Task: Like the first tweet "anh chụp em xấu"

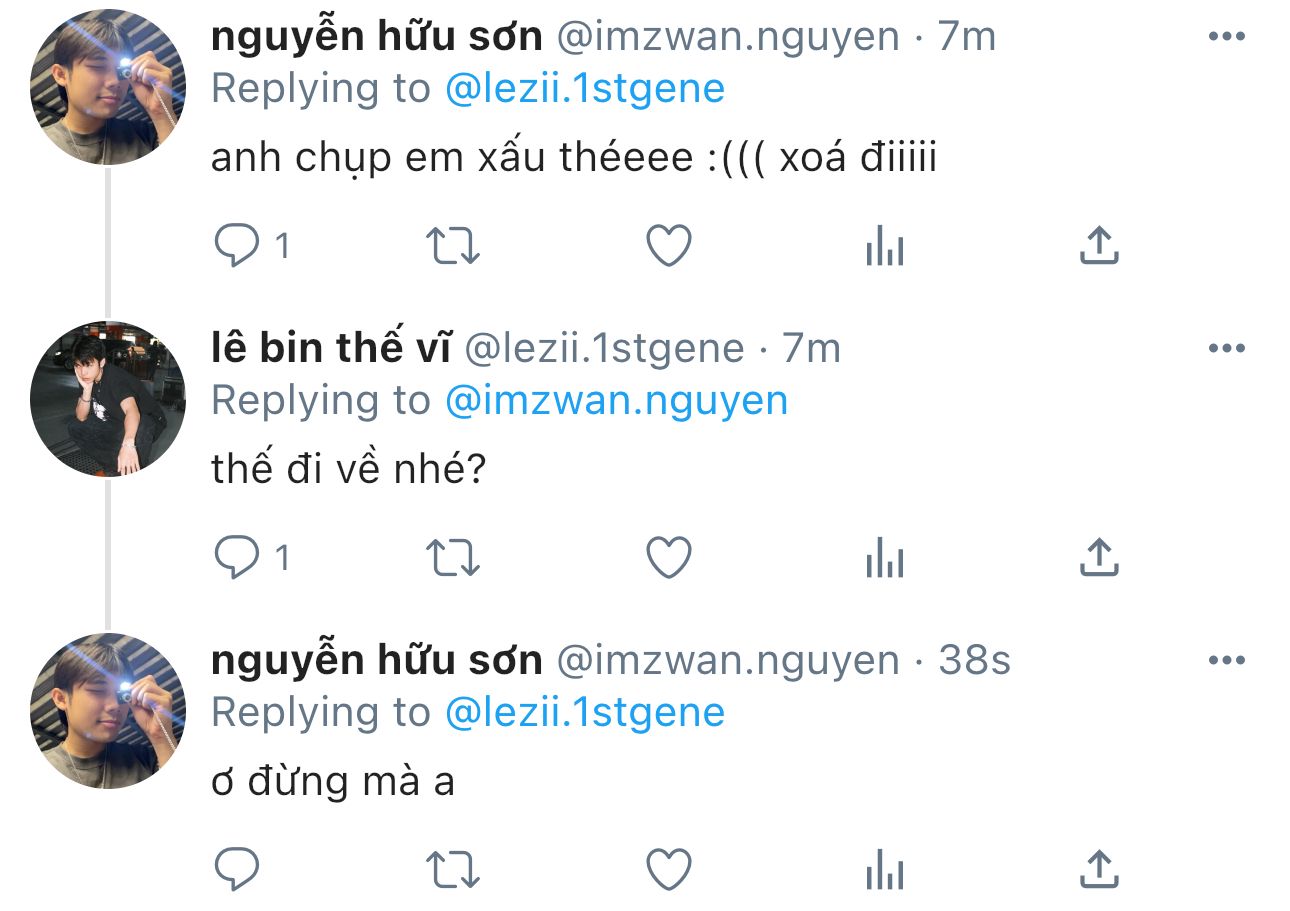Action: pyautogui.click(x=669, y=245)
